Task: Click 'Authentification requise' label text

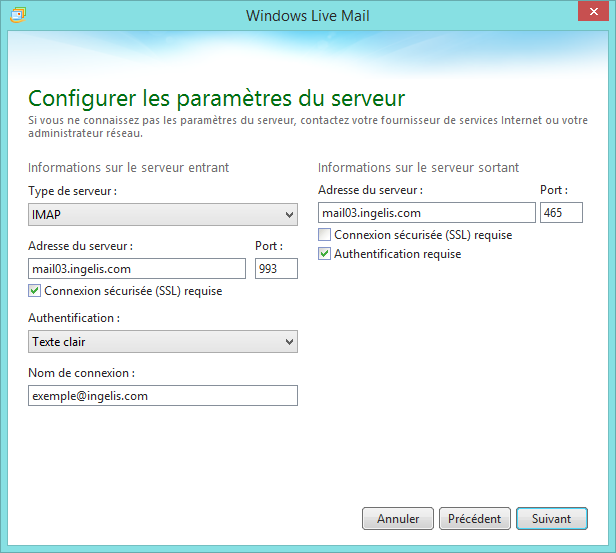Action: pos(398,254)
